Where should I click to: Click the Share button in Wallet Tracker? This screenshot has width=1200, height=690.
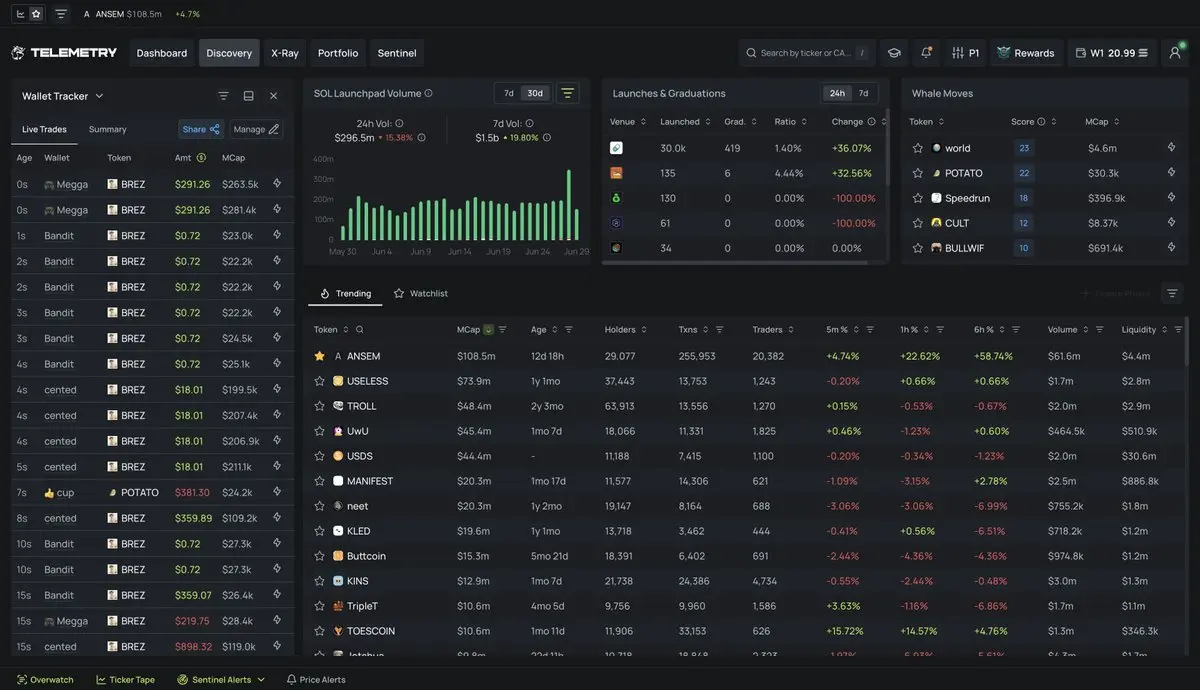(201, 129)
